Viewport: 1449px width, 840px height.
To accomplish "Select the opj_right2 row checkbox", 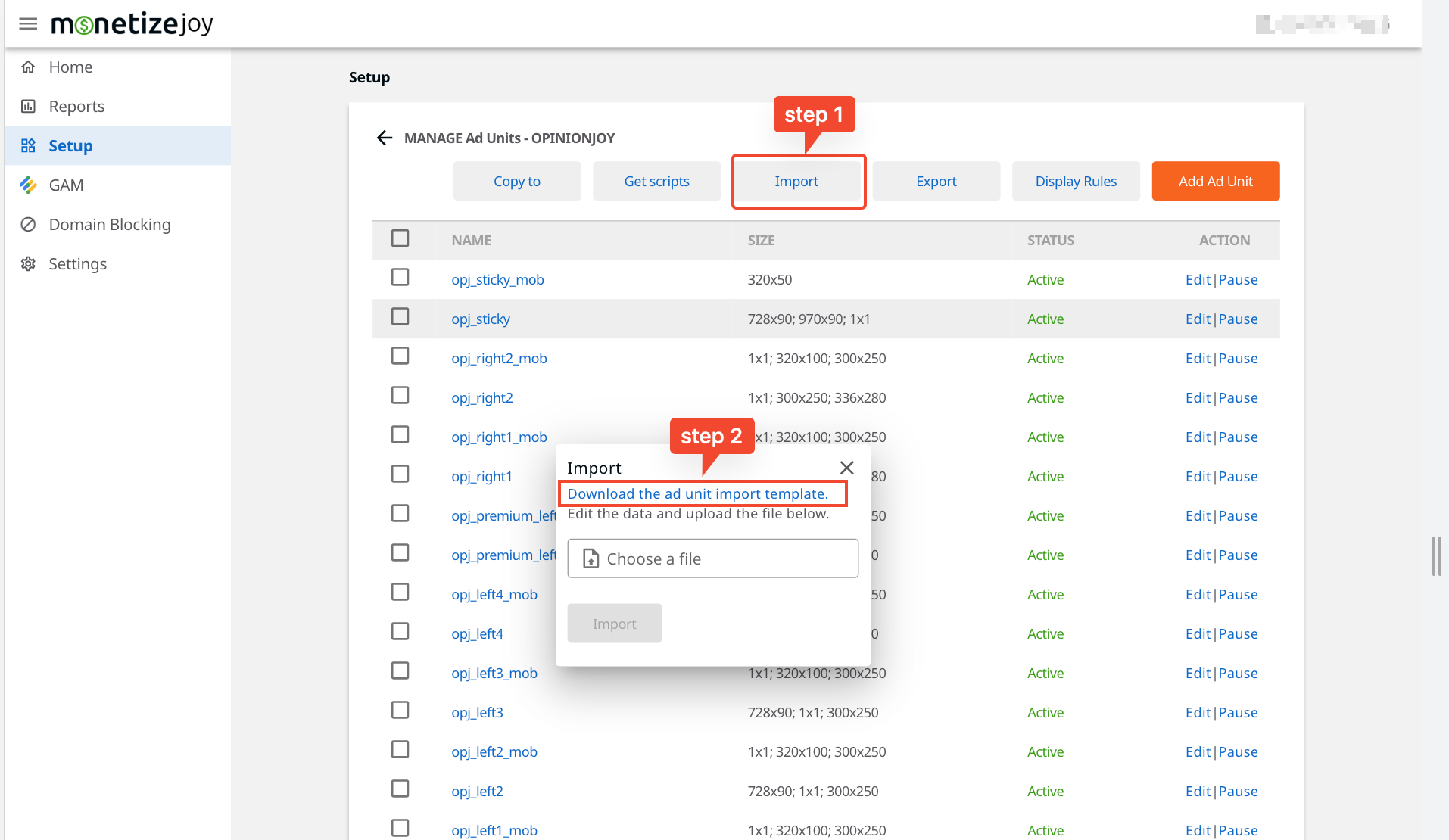I will pos(400,396).
